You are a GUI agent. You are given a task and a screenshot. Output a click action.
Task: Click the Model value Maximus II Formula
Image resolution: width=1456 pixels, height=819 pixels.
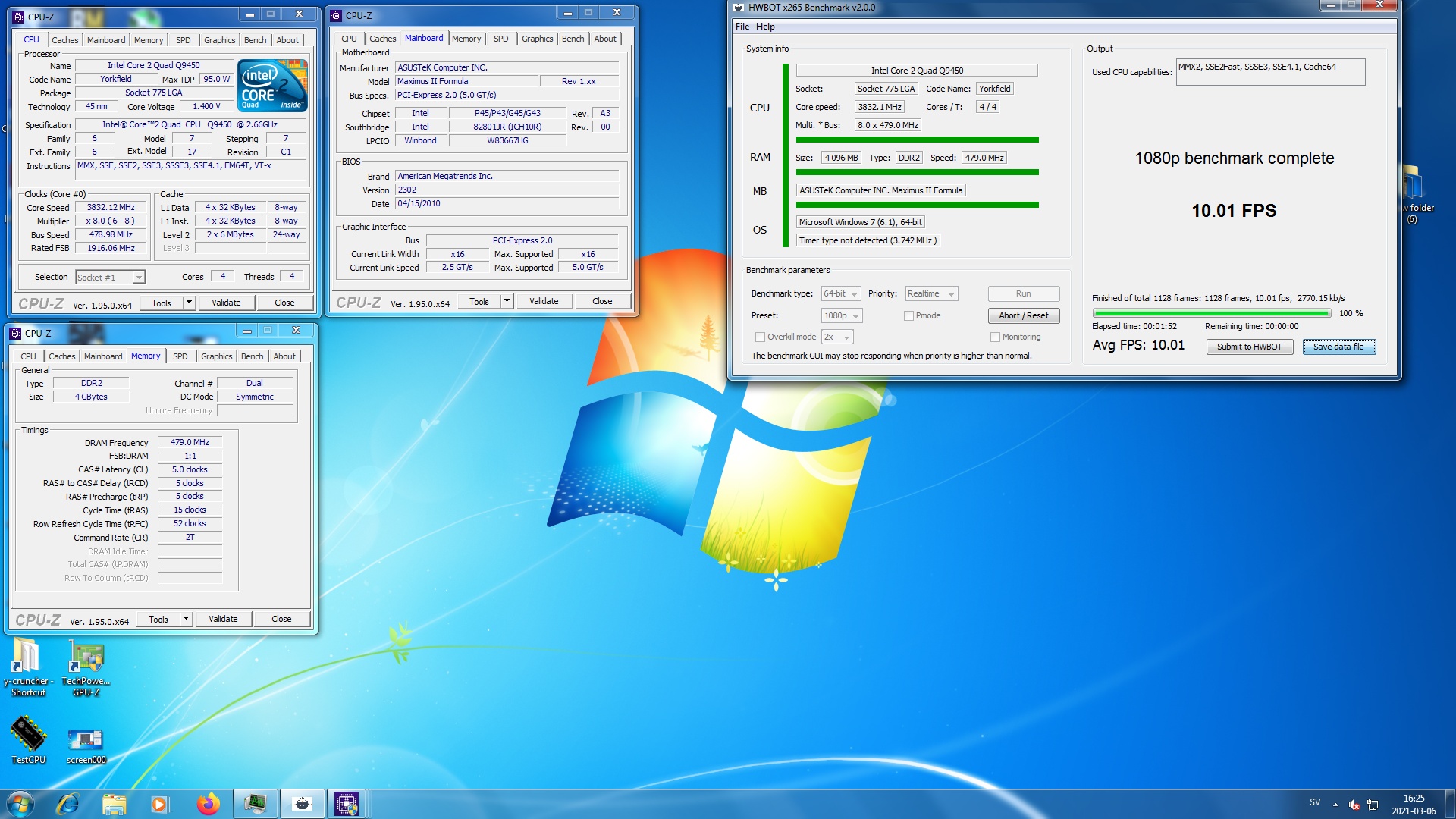[466, 82]
